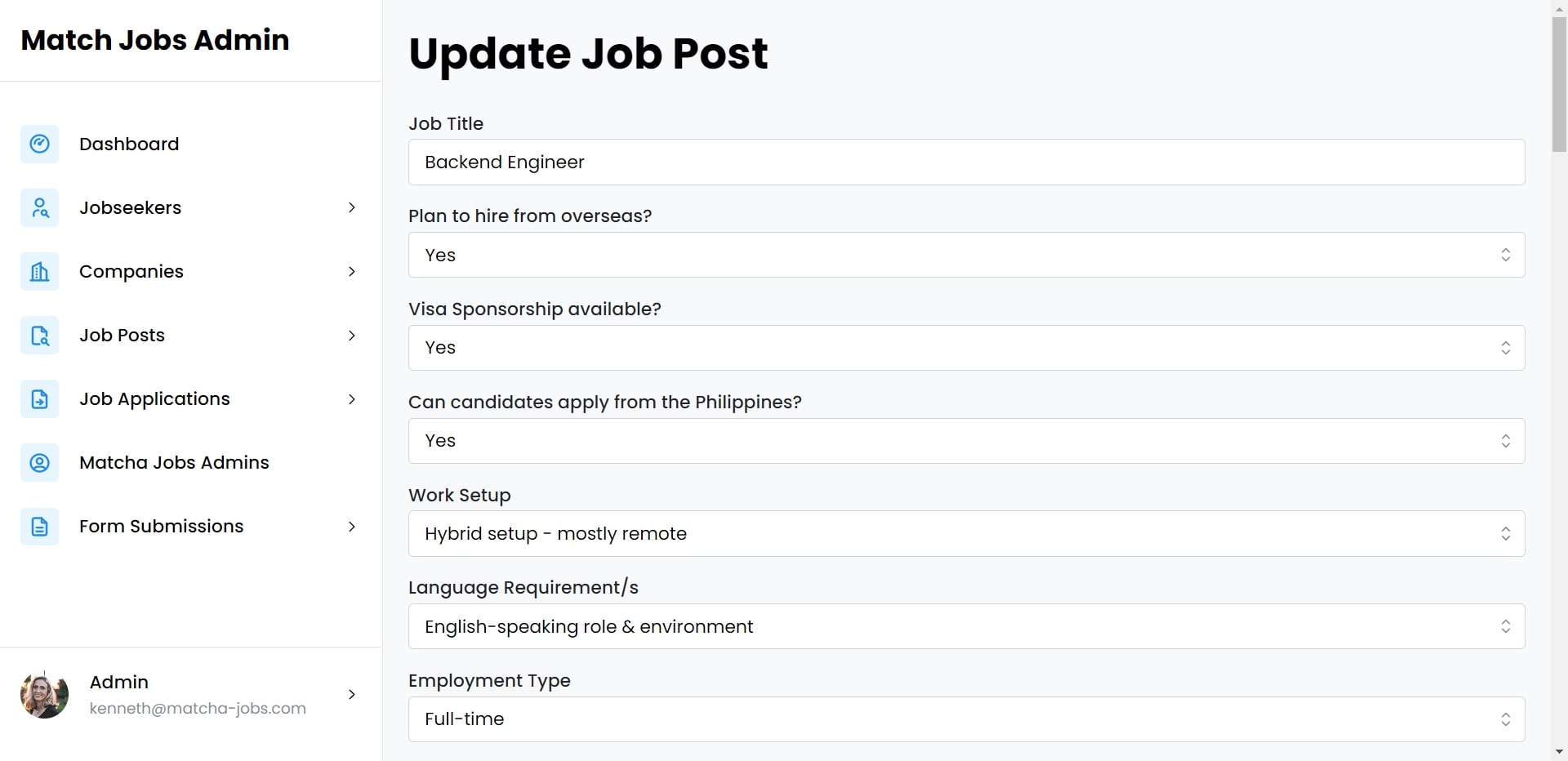Open the Job Applications menu item
The image size is (1568, 761).
[190, 398]
